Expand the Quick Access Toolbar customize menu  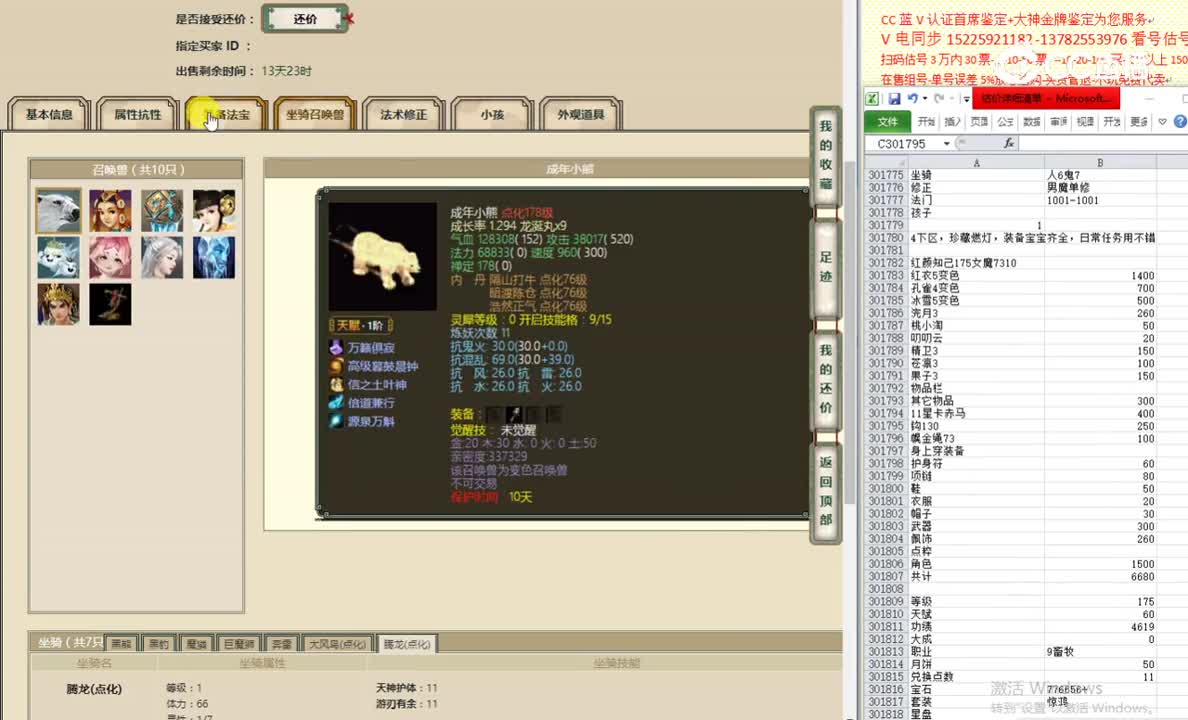(x=966, y=98)
